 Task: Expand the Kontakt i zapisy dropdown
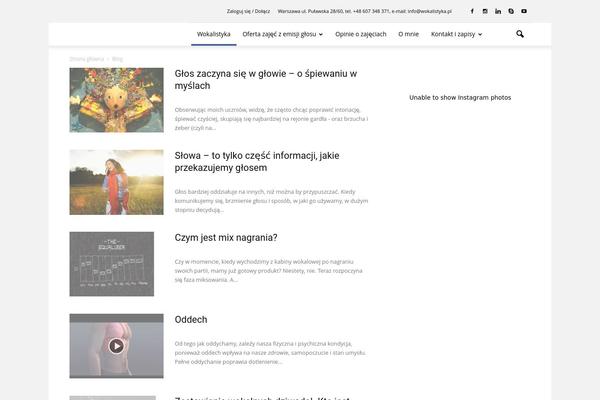[456, 34]
